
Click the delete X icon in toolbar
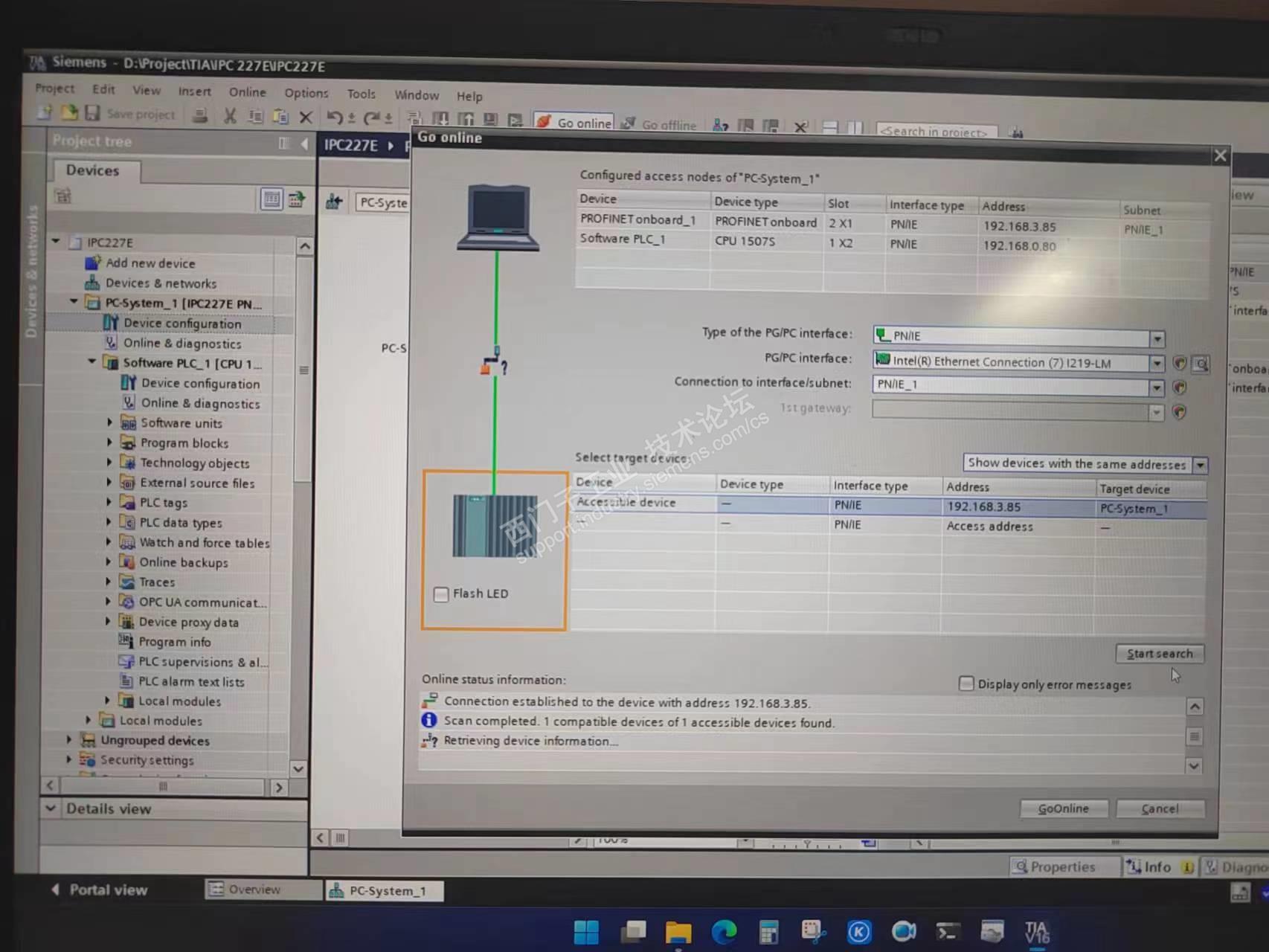(x=306, y=118)
